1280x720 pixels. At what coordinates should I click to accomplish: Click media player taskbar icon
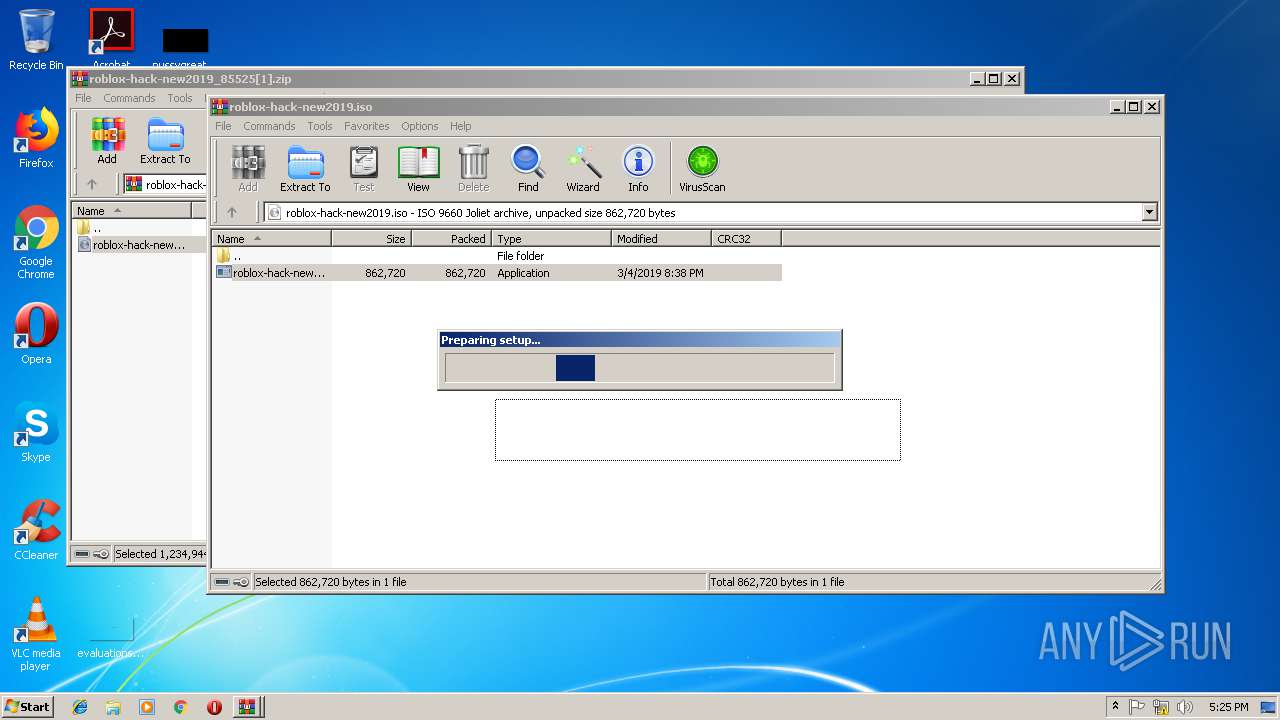(147, 707)
